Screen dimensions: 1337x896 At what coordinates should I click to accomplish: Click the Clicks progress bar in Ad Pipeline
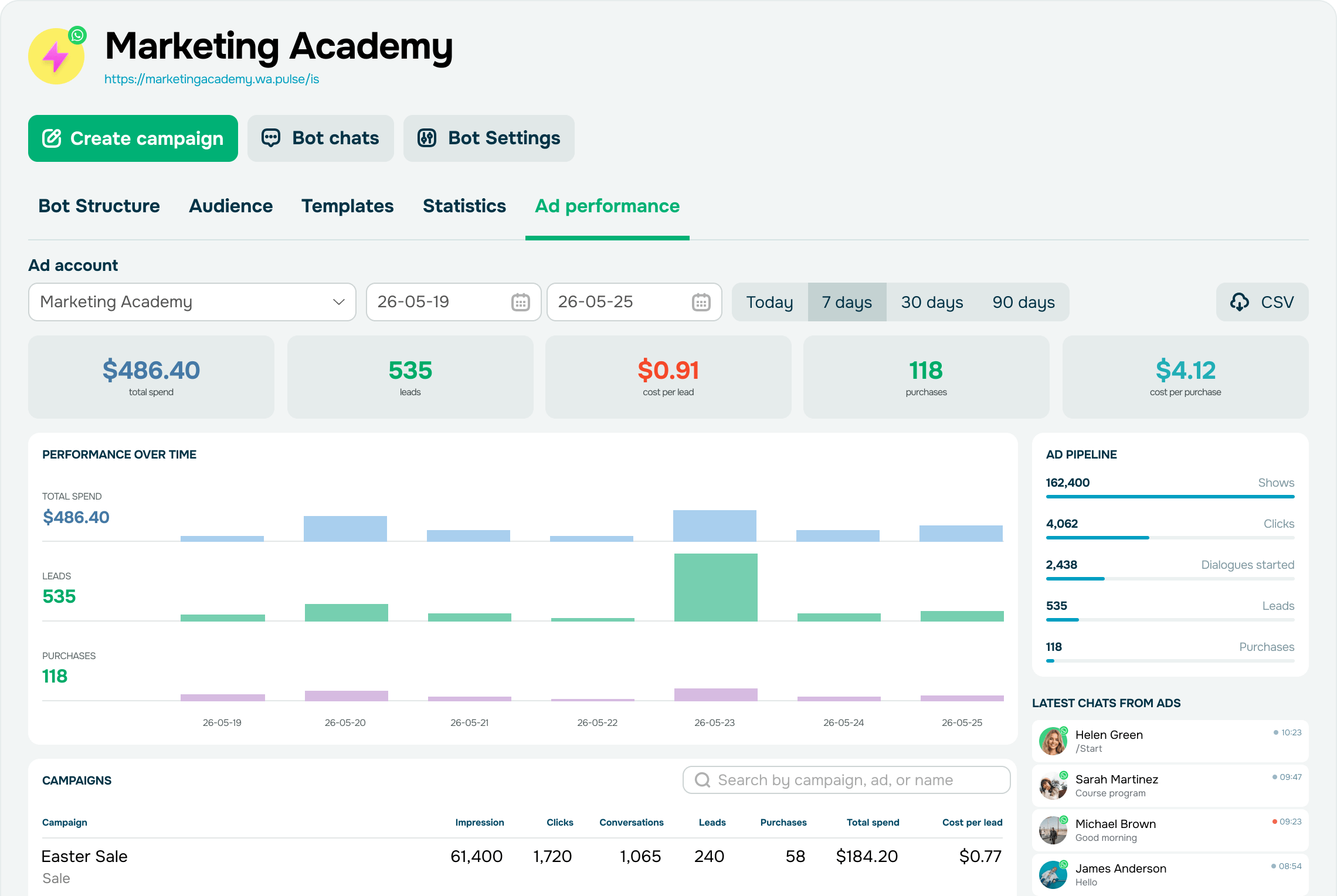pos(1170,538)
